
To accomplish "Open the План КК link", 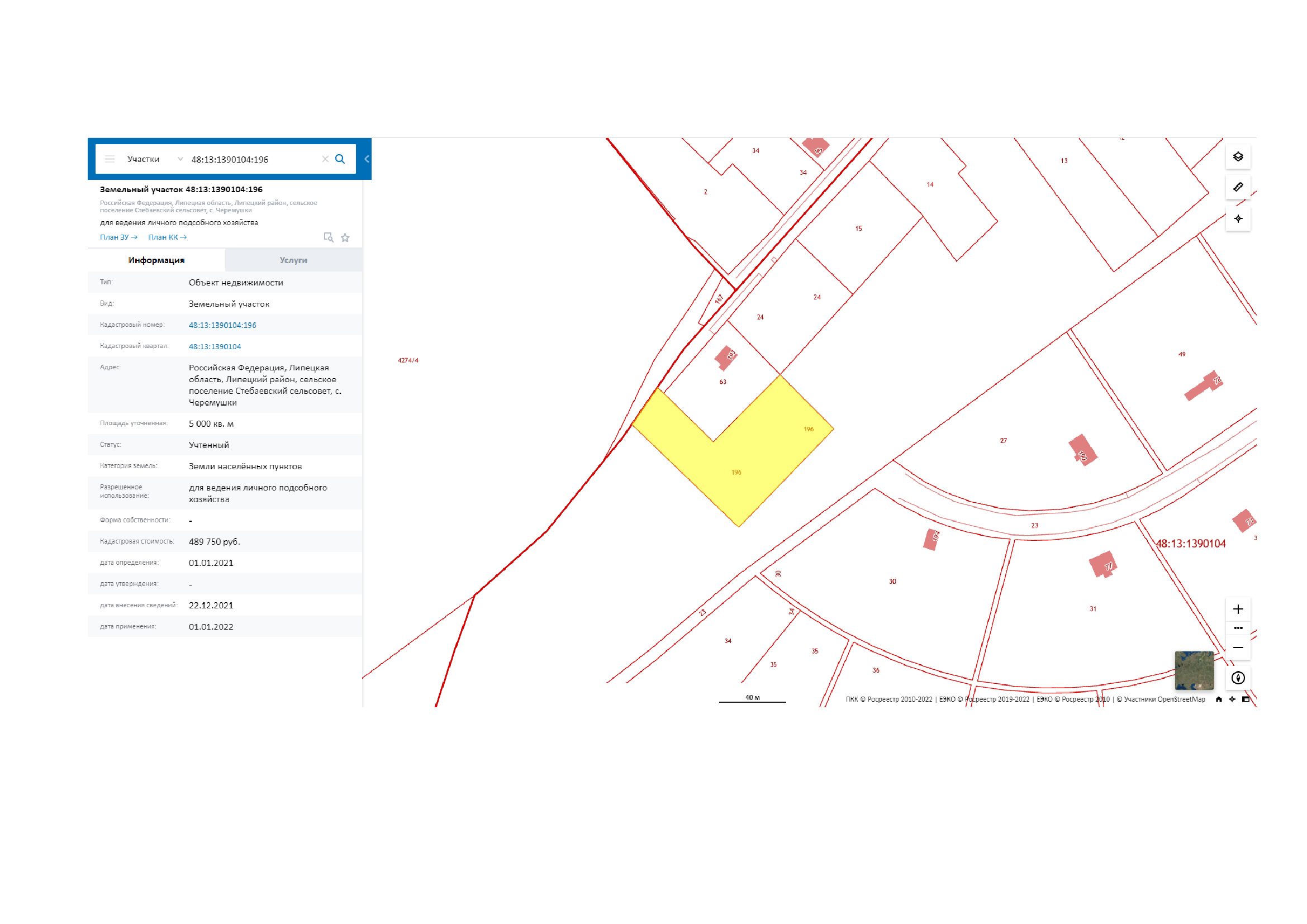I will point(168,237).
